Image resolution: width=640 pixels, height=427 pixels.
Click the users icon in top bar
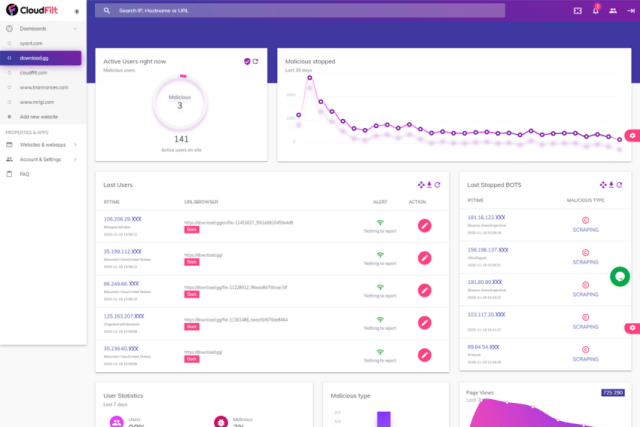point(613,10)
